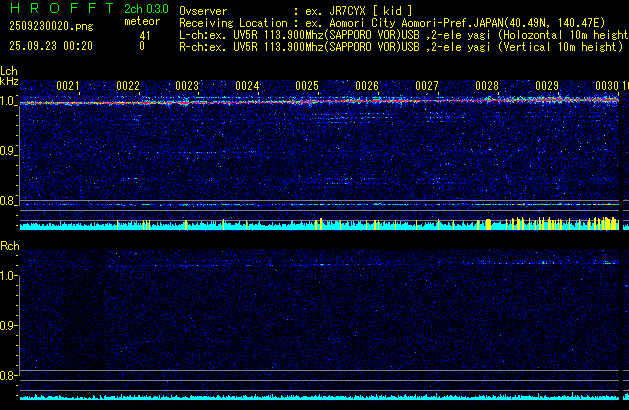Screen dimensions: 629x410
Task: Click the Lch channel label
Action: pos(9,71)
